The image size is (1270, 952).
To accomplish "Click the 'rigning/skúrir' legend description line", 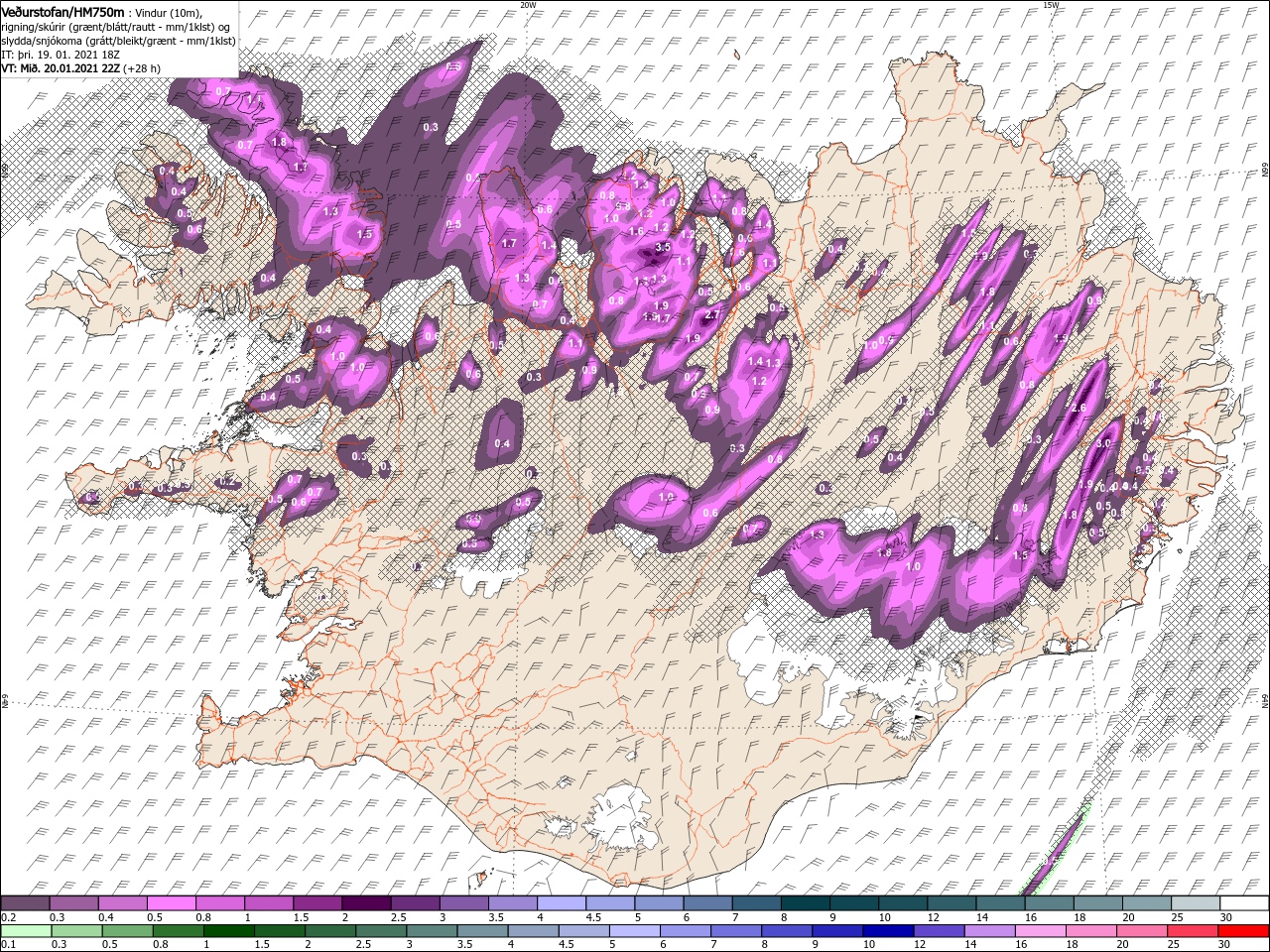I will point(116,27).
